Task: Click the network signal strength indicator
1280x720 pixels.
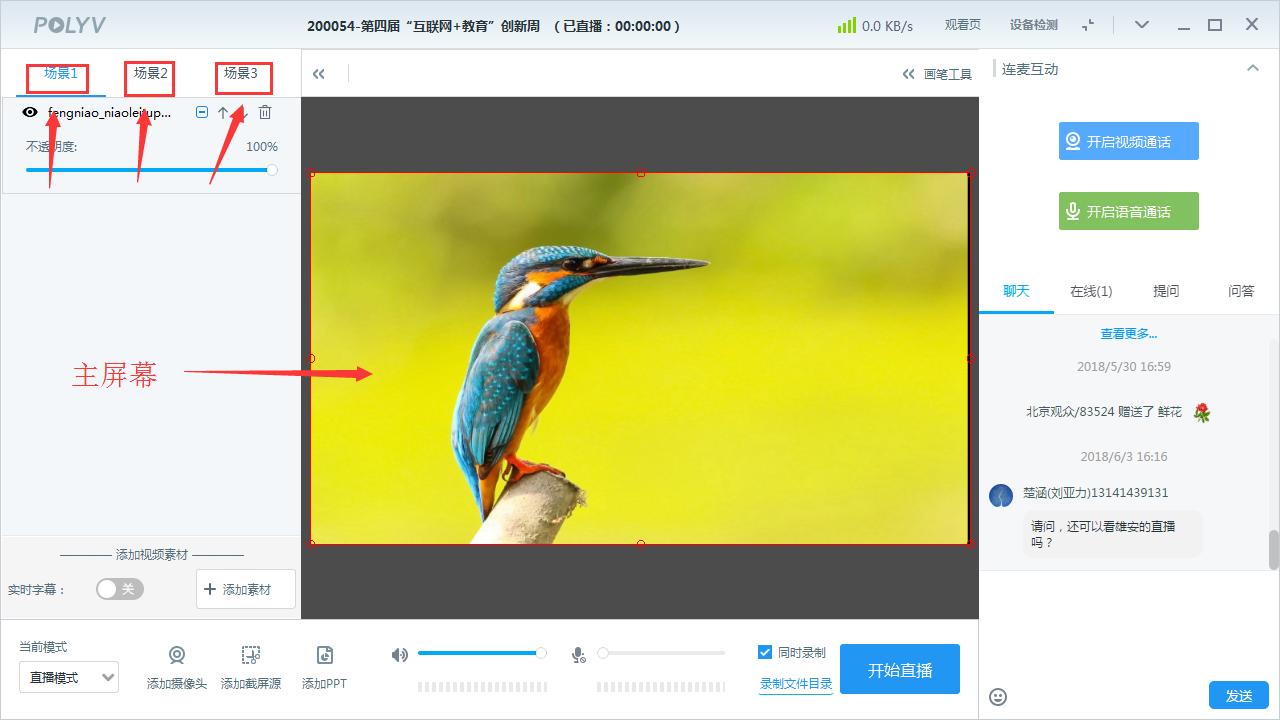Action: pyautogui.click(x=847, y=25)
